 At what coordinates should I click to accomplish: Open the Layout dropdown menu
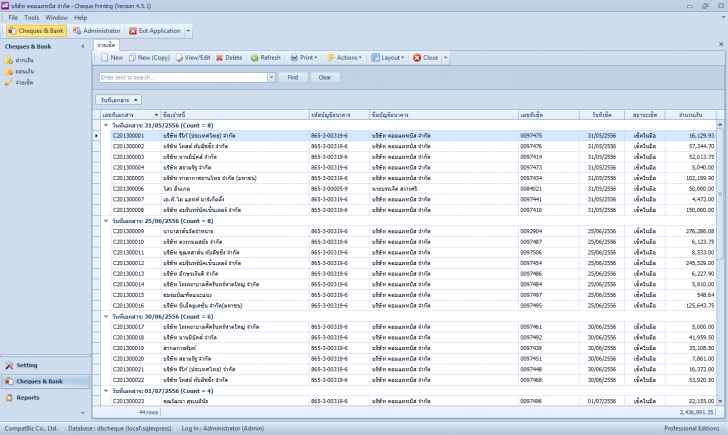[x=389, y=58]
